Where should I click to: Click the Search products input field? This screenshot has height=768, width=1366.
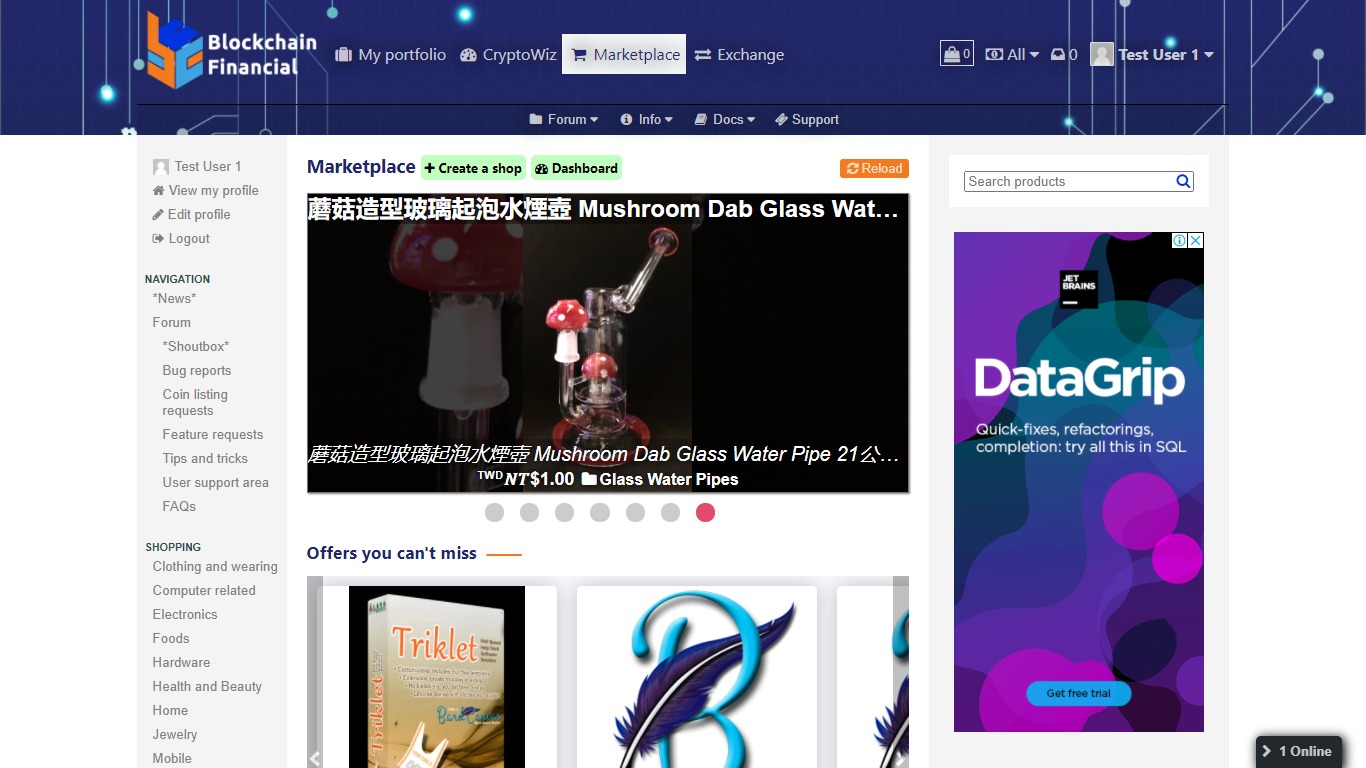coord(1068,181)
